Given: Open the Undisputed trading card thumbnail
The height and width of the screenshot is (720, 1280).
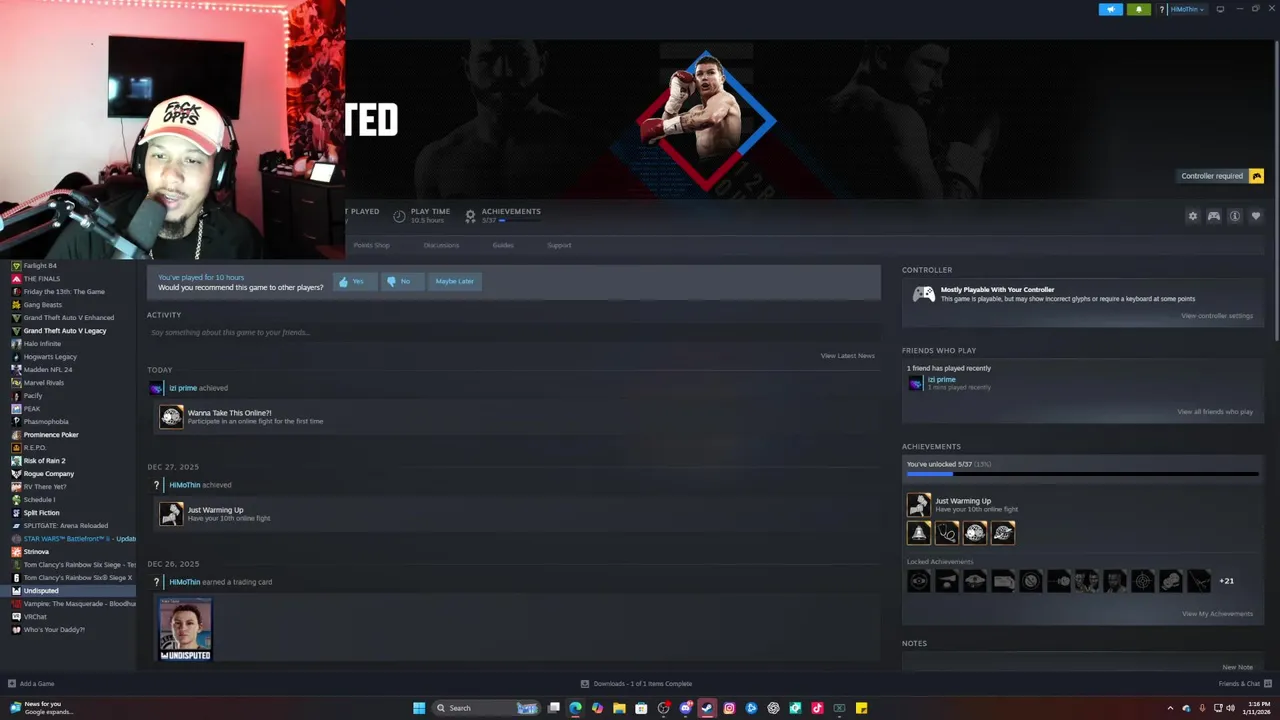Looking at the screenshot, I should tap(186, 629).
